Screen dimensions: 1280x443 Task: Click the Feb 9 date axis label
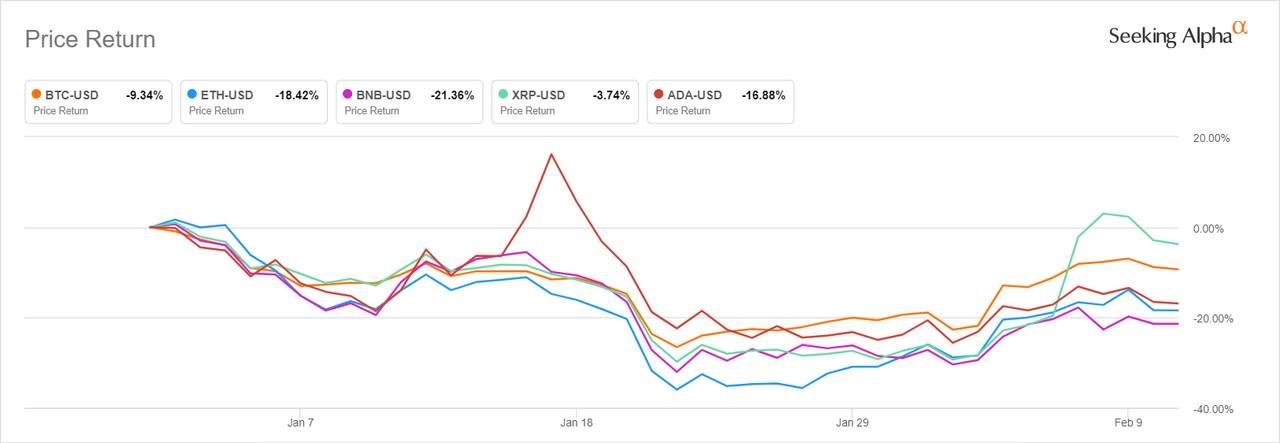[x=1128, y=423]
